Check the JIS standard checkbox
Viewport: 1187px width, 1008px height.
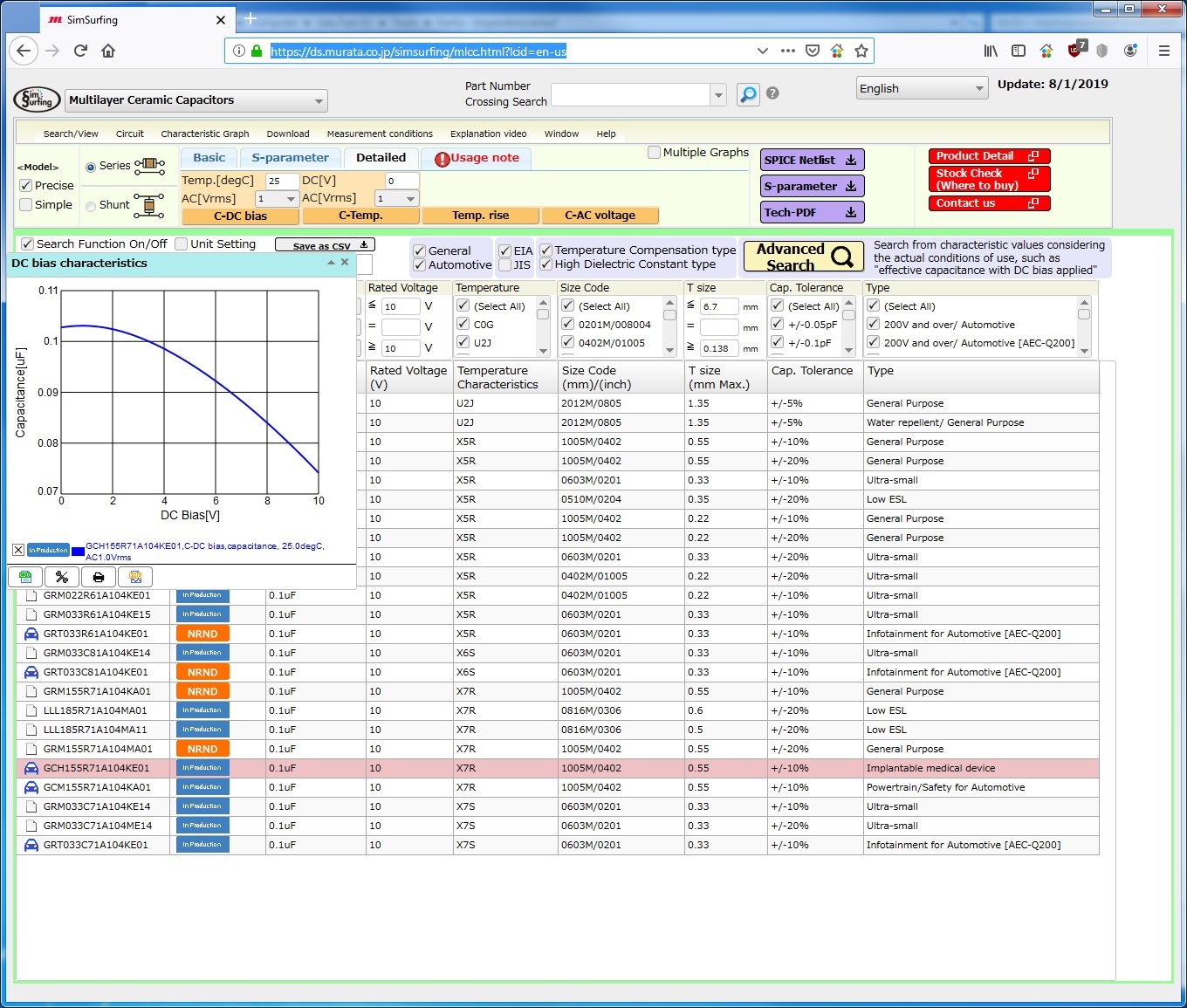click(x=504, y=264)
